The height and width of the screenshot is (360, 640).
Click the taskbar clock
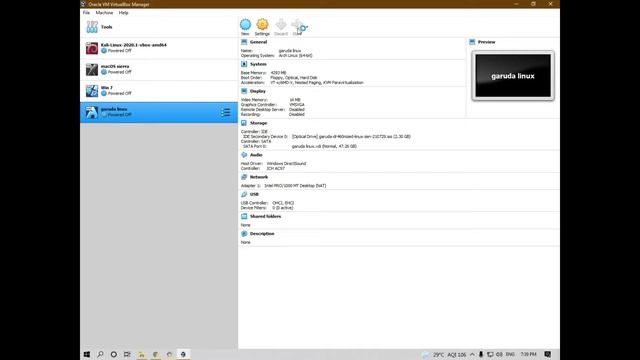(529, 354)
